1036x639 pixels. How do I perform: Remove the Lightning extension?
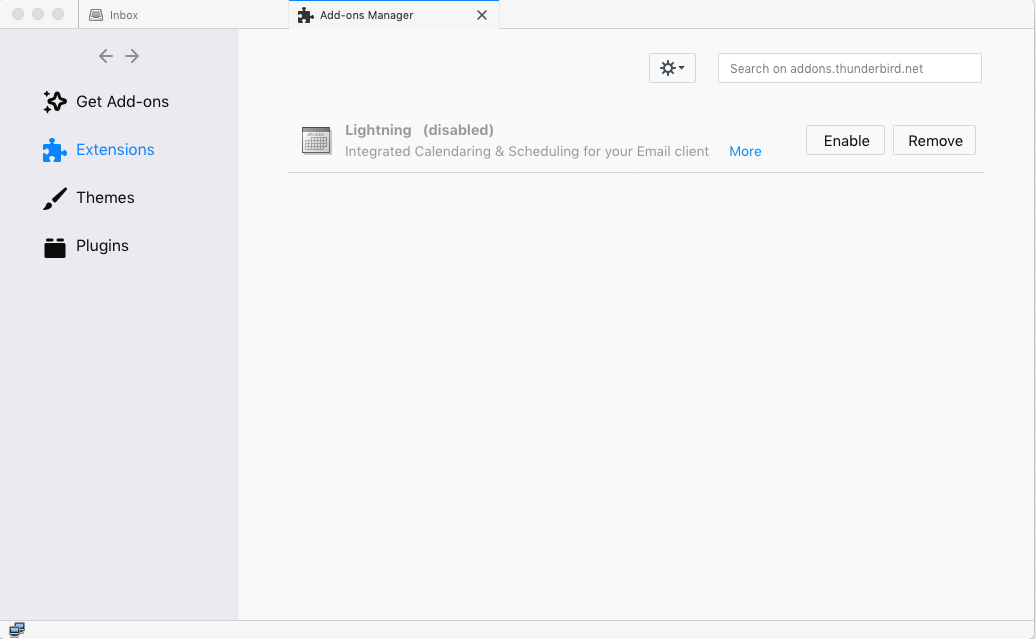[x=934, y=141]
